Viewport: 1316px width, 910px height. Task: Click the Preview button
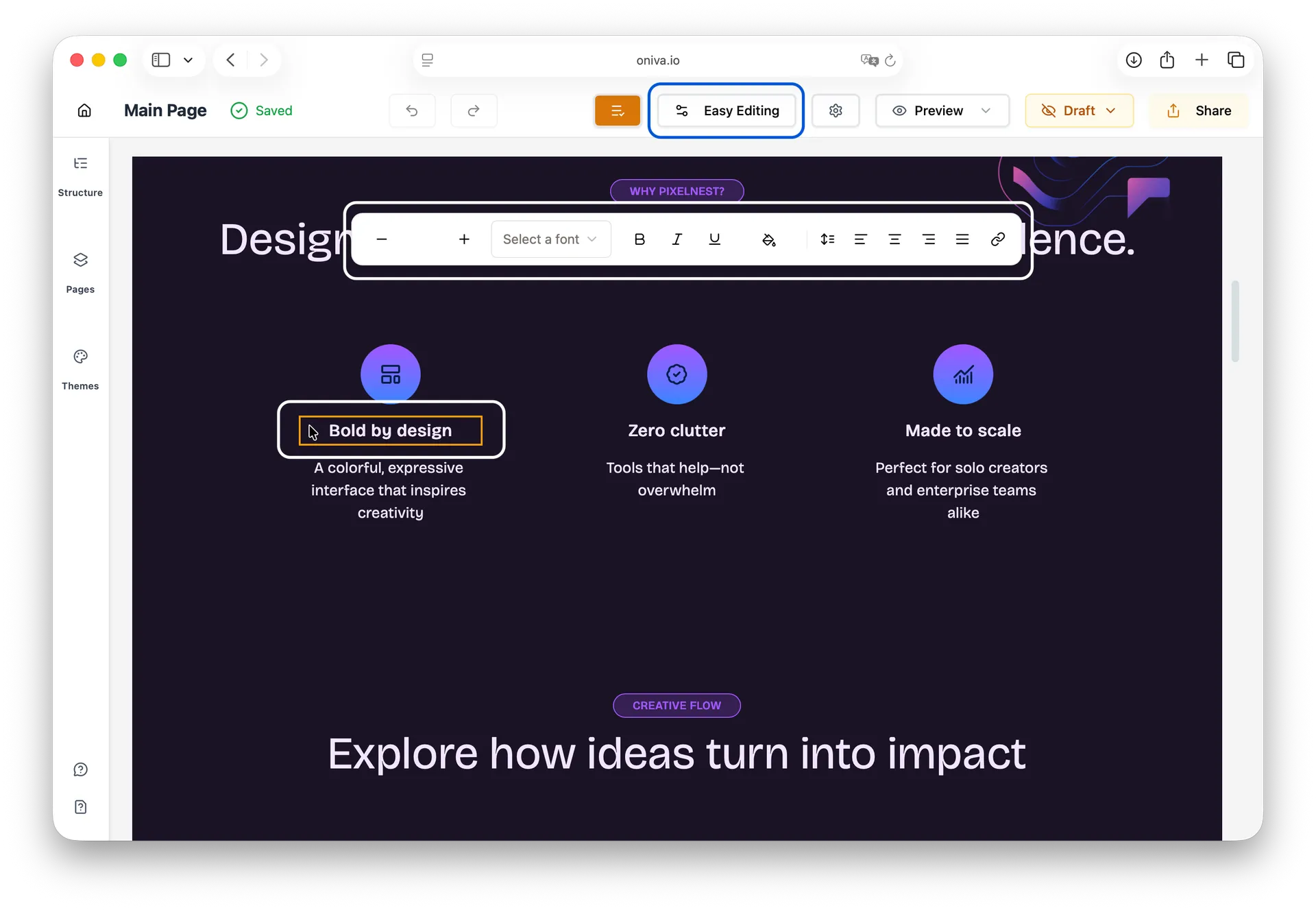pyautogui.click(x=931, y=110)
